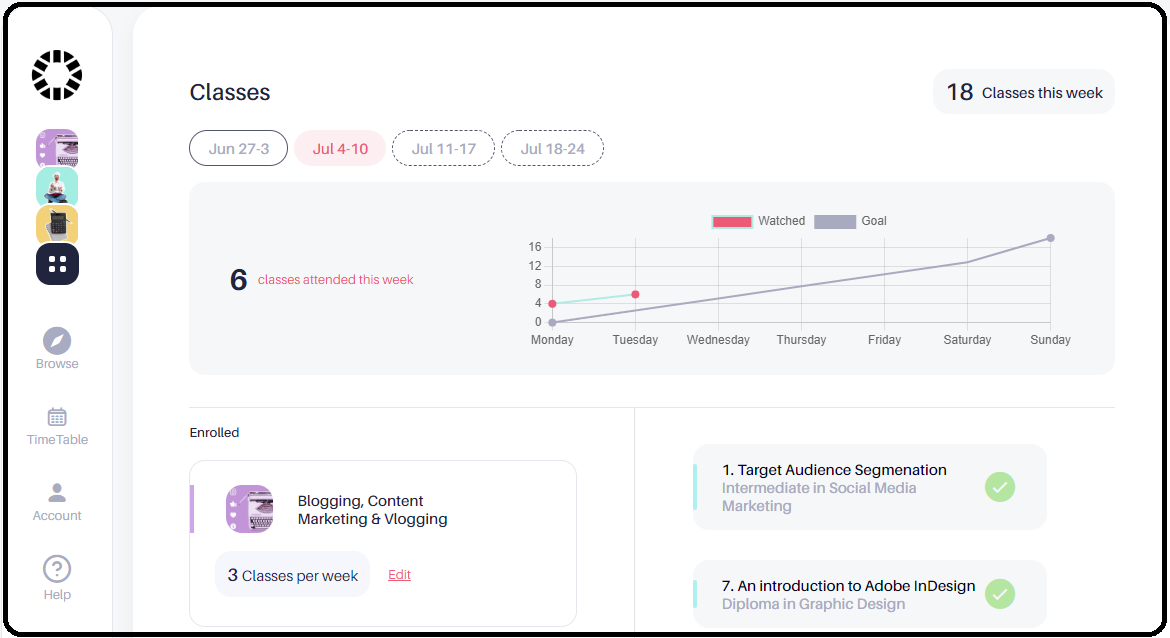Toggle the Goal legend series
Screen dimensions: 1170x638
(x=850, y=221)
